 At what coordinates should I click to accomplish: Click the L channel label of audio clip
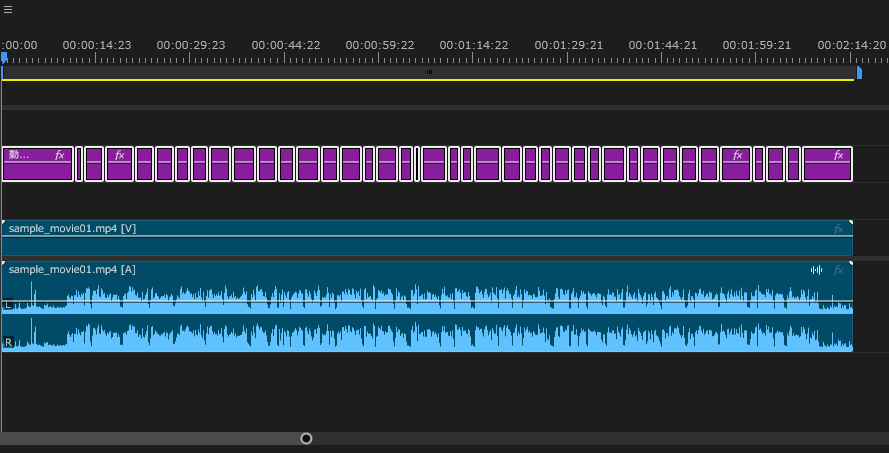tap(7, 305)
